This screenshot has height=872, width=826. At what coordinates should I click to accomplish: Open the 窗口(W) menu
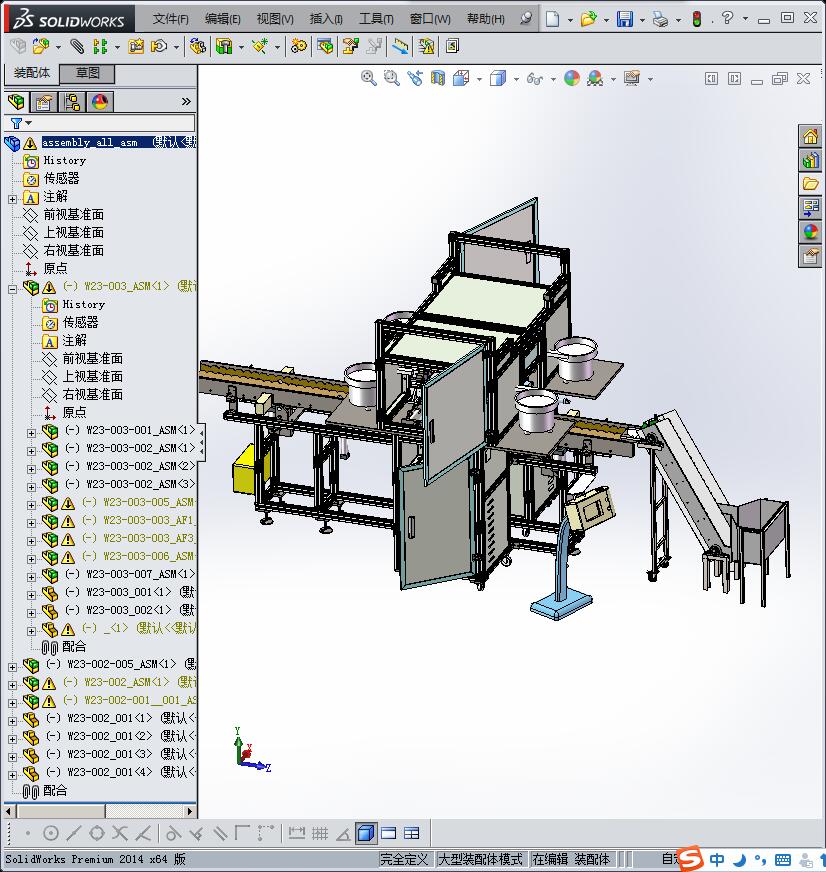point(430,19)
